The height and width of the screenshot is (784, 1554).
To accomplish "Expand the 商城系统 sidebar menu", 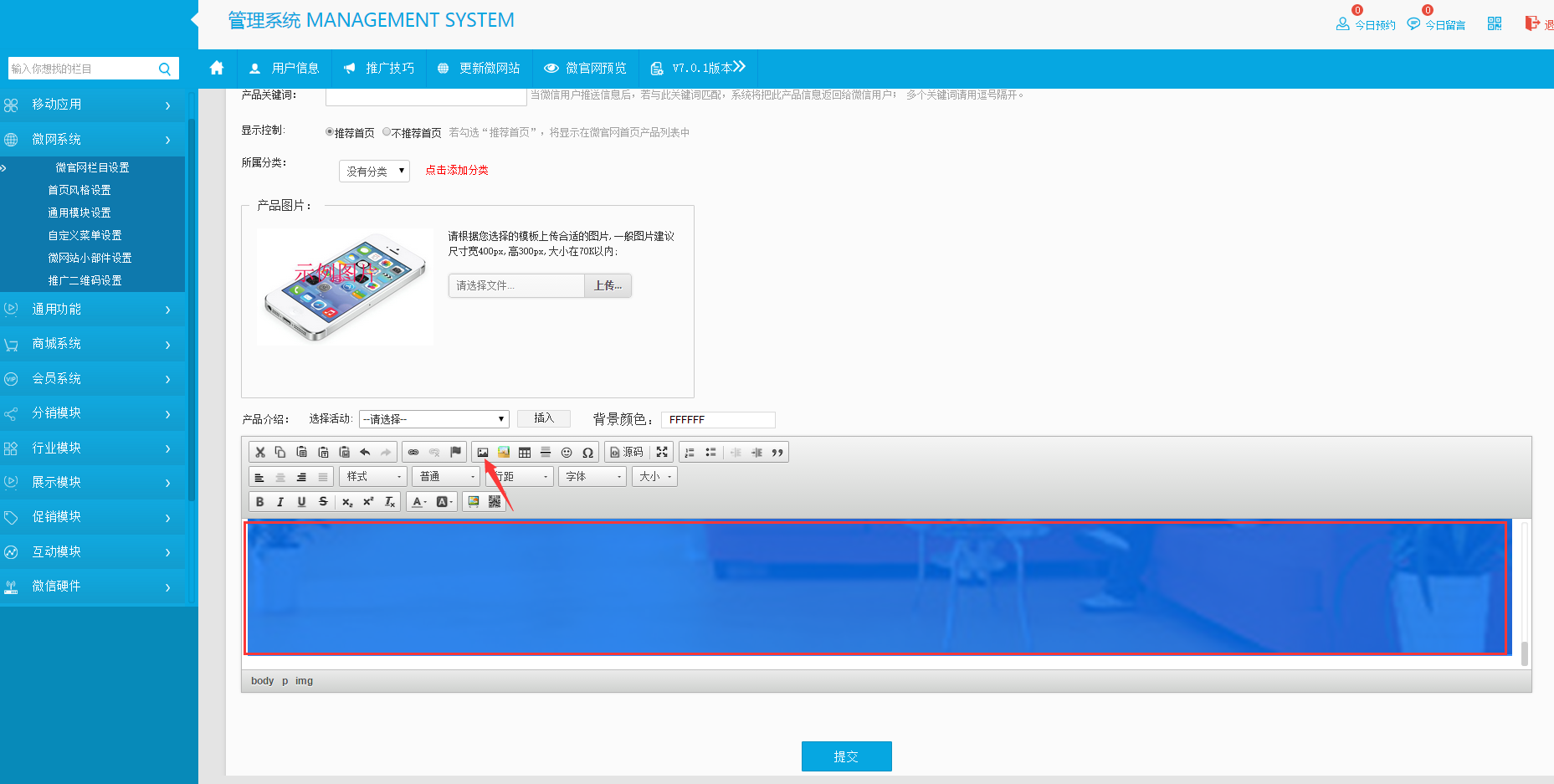I will point(92,344).
